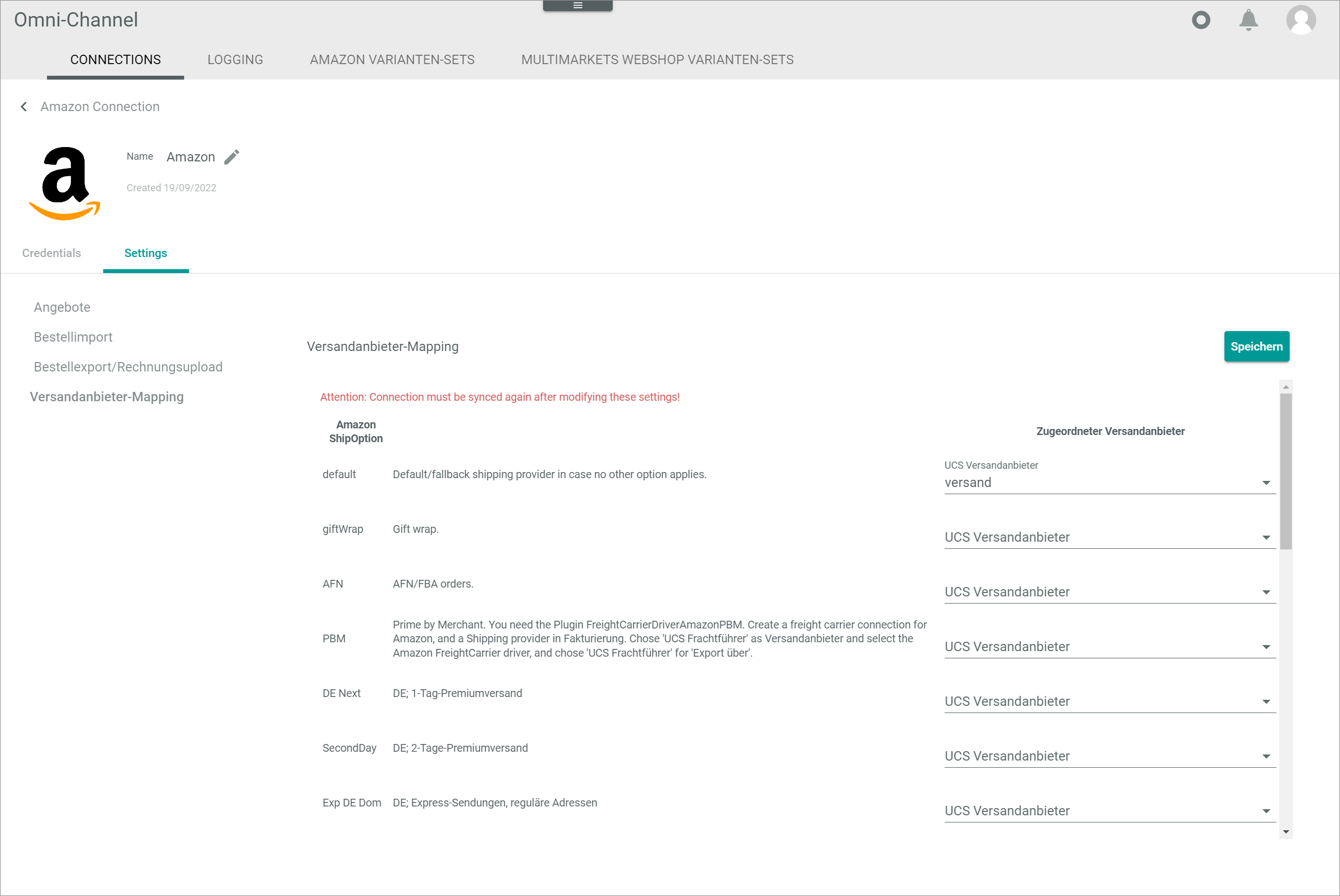
Task: Click the circle status icon in the header
Action: [x=1201, y=20]
